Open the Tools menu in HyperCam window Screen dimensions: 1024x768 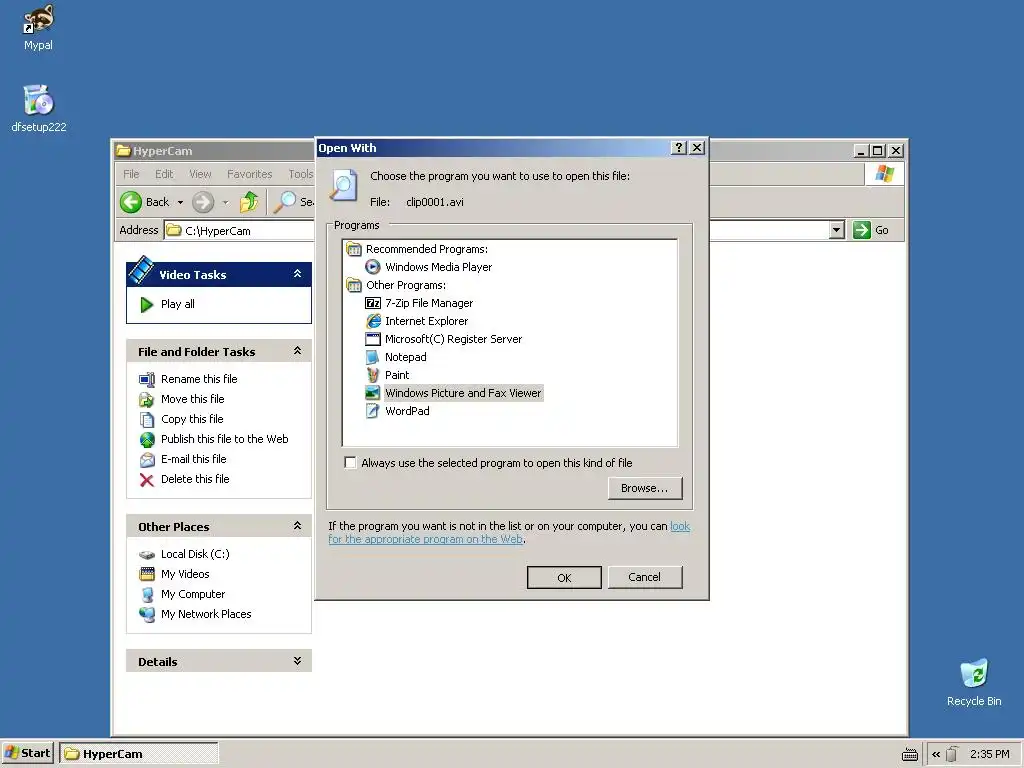pyautogui.click(x=300, y=174)
